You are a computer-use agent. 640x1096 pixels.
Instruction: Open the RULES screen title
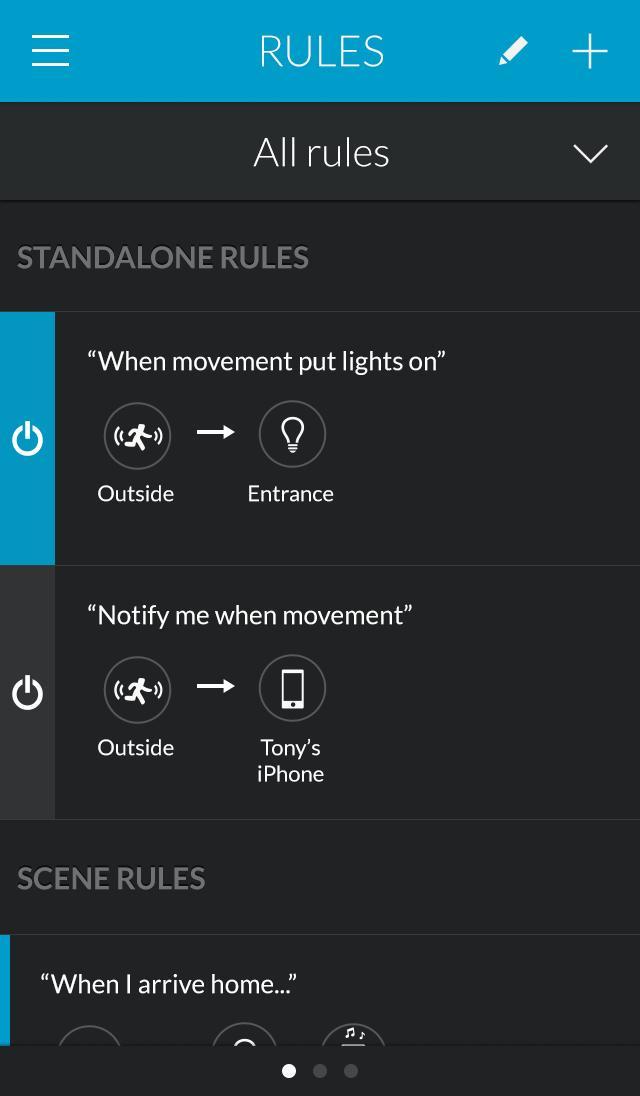coord(321,50)
